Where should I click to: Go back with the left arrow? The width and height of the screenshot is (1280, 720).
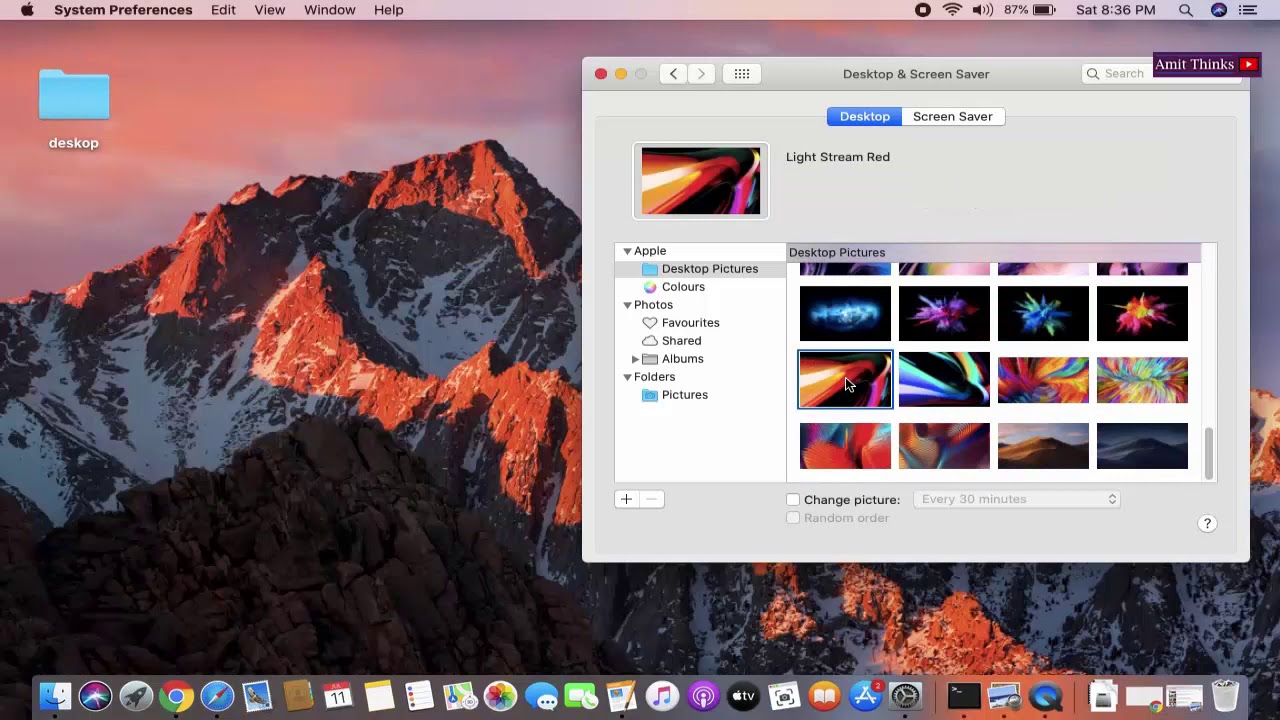(x=673, y=74)
